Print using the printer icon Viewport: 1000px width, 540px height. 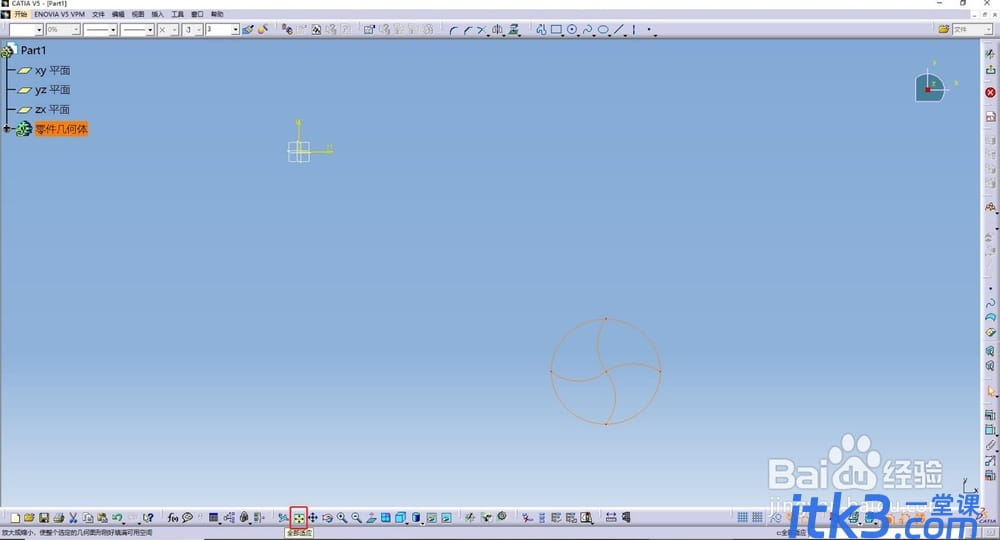pyautogui.click(x=59, y=518)
